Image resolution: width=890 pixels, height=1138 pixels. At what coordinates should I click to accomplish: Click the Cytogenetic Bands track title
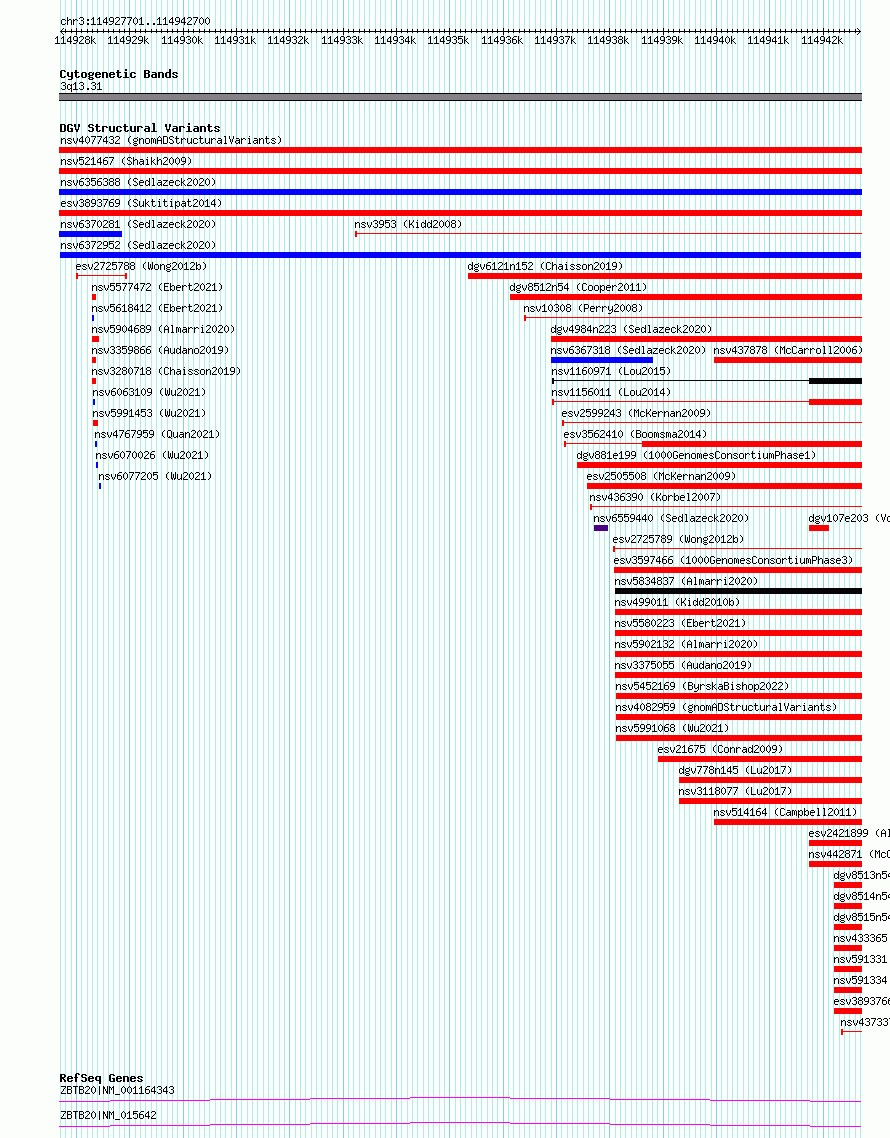click(118, 74)
